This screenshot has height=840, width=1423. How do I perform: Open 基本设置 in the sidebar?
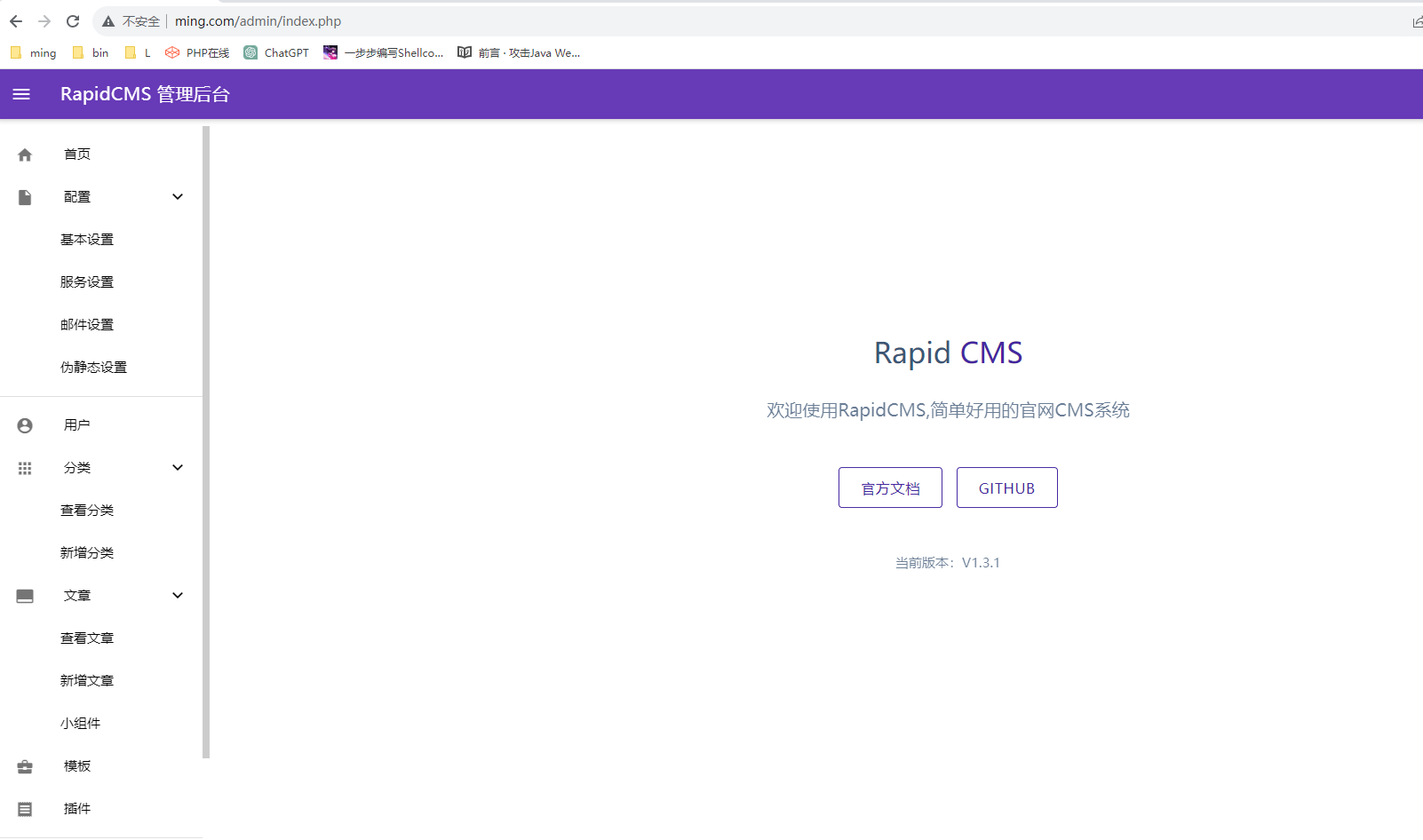coord(87,240)
